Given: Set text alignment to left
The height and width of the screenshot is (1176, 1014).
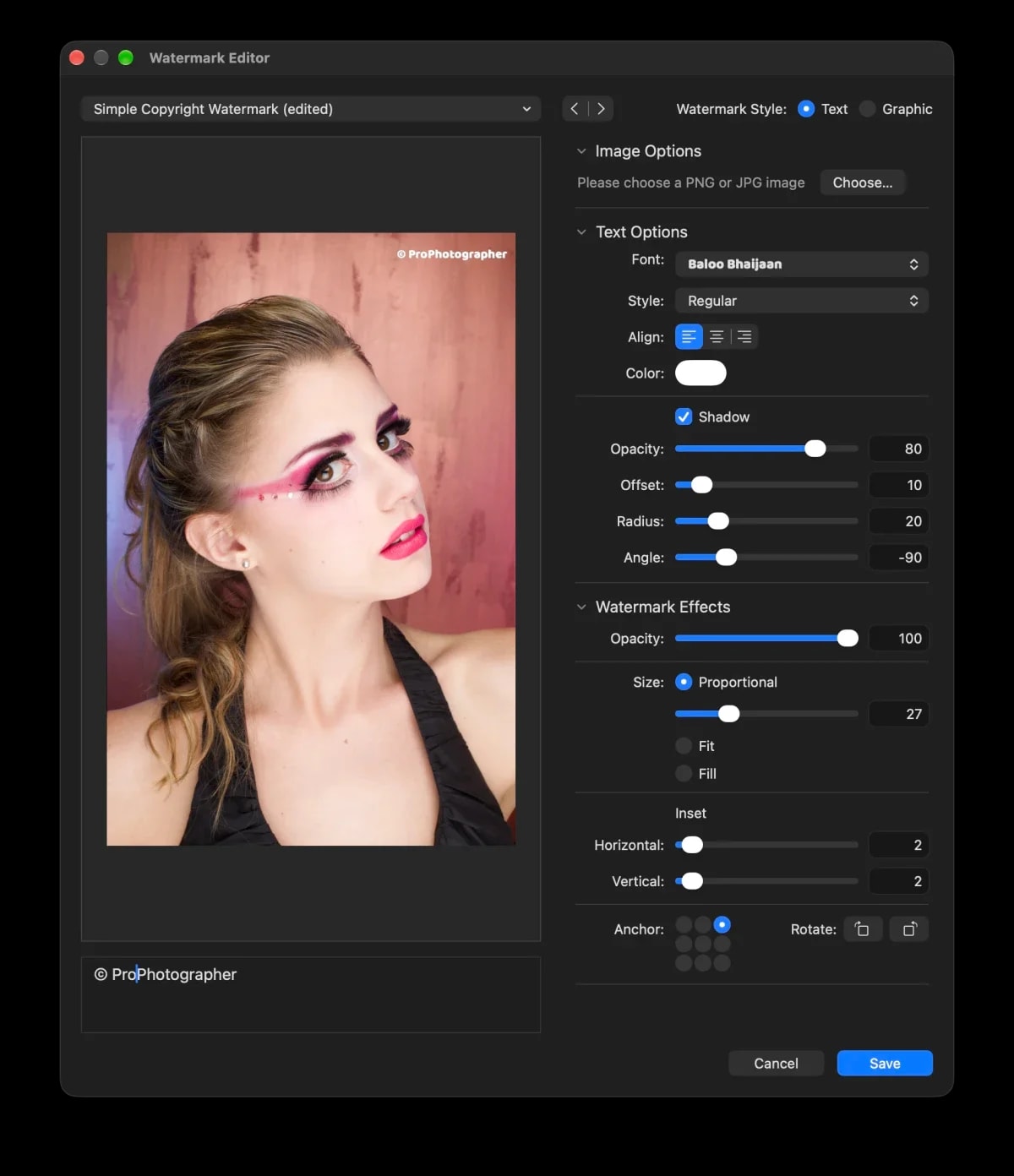Looking at the screenshot, I should point(689,337).
